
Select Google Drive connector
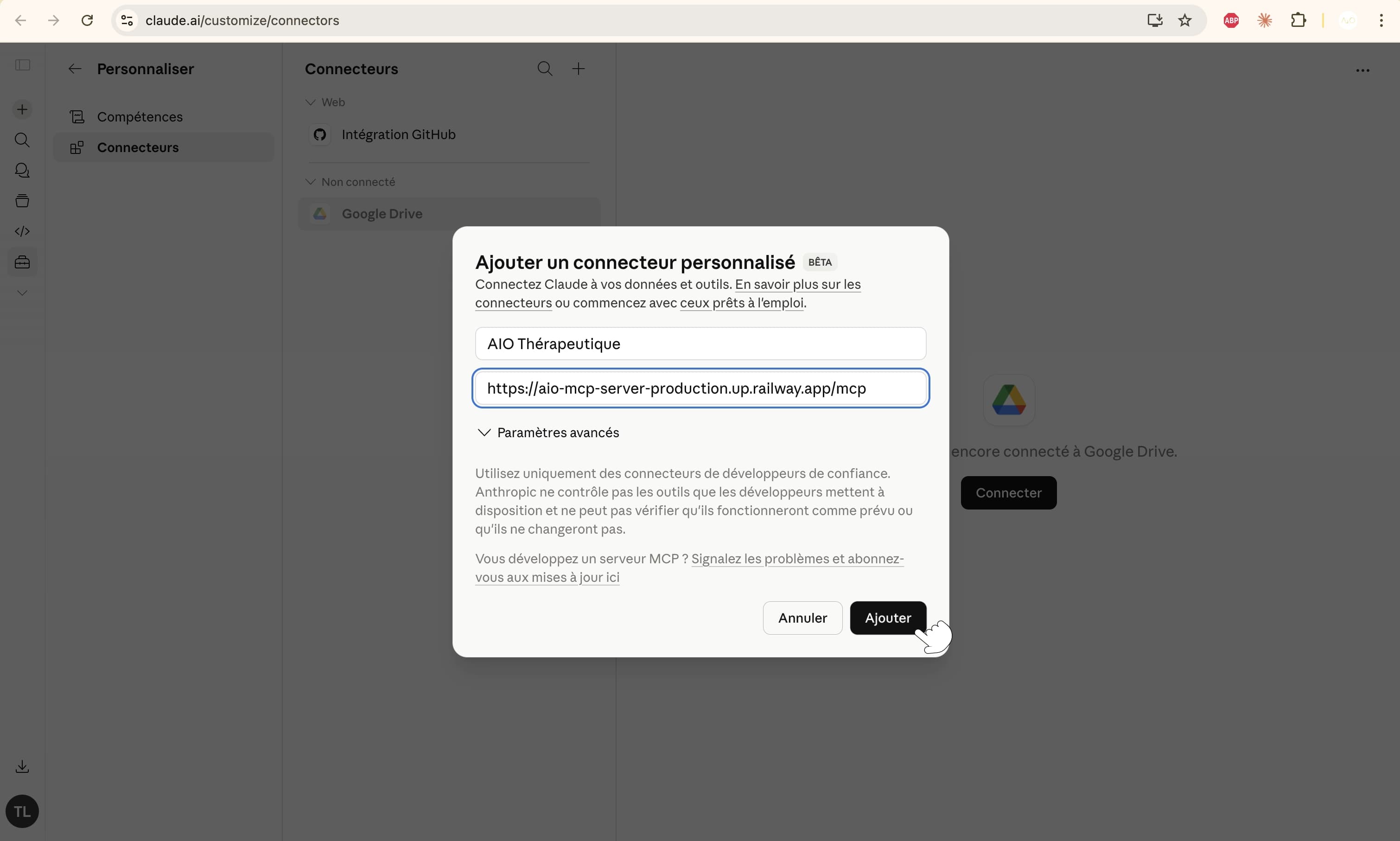[x=449, y=214]
